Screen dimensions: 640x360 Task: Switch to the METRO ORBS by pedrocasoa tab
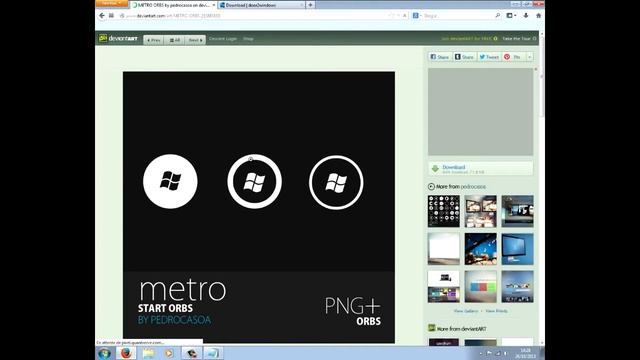(173, 5)
